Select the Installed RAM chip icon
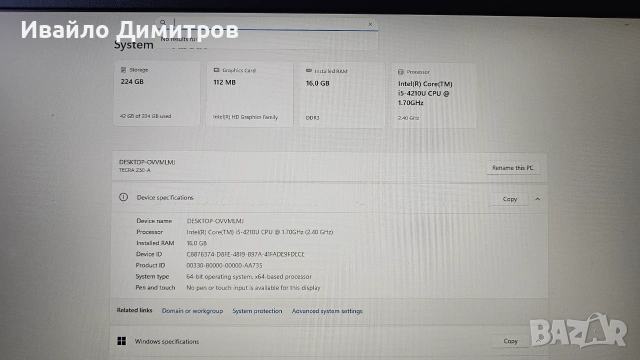The width and height of the screenshot is (640, 360). coord(309,71)
